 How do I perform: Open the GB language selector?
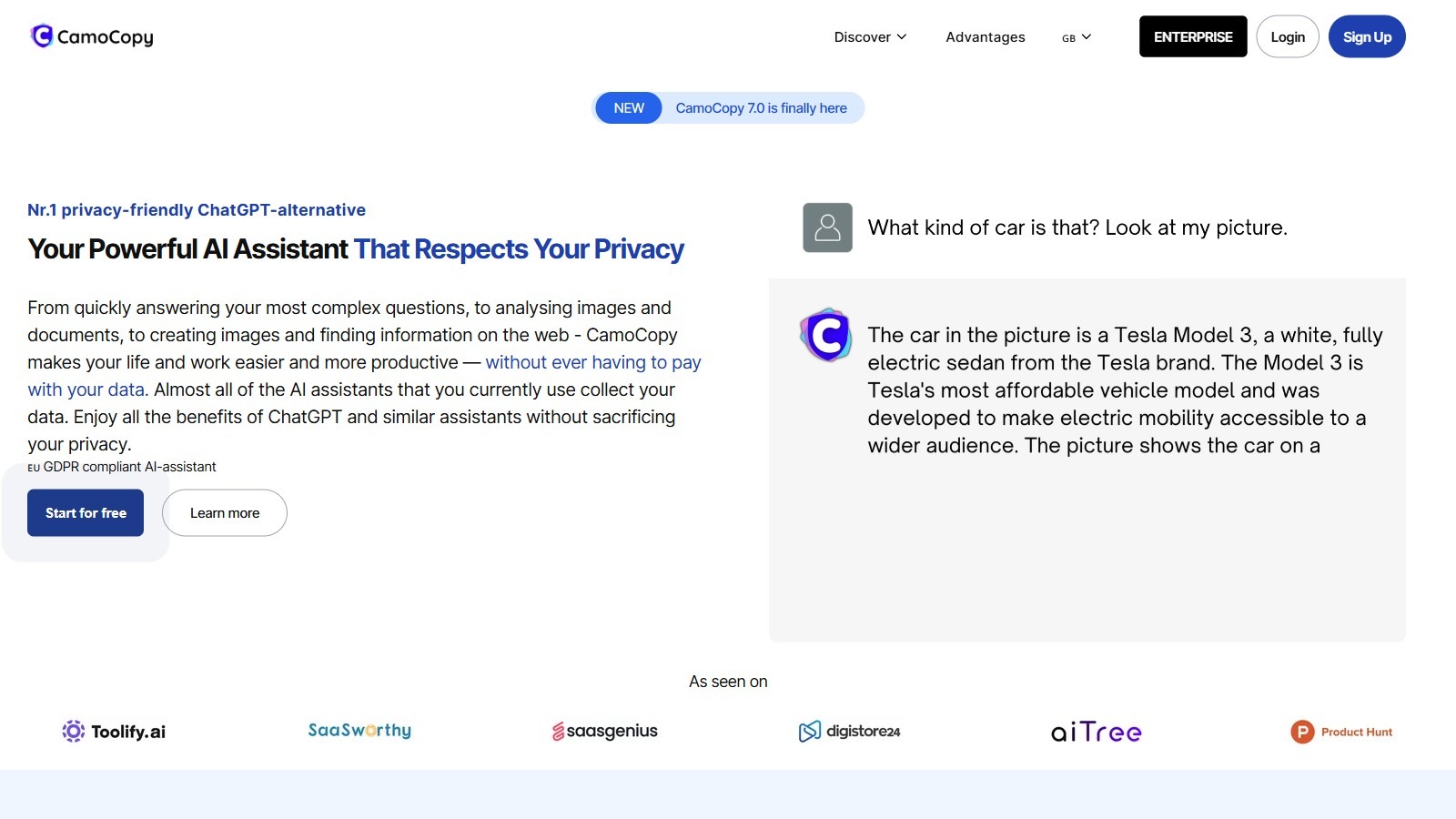click(x=1077, y=37)
